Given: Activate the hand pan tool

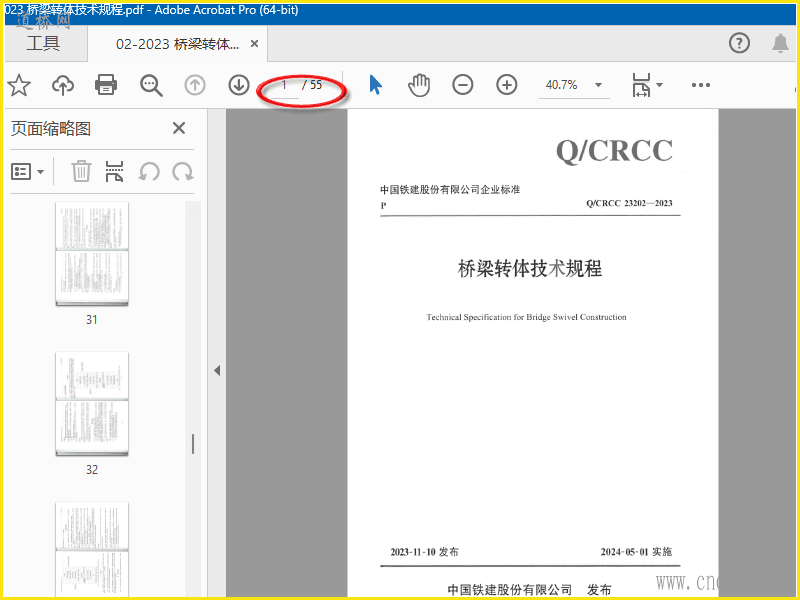Looking at the screenshot, I should click(419, 85).
